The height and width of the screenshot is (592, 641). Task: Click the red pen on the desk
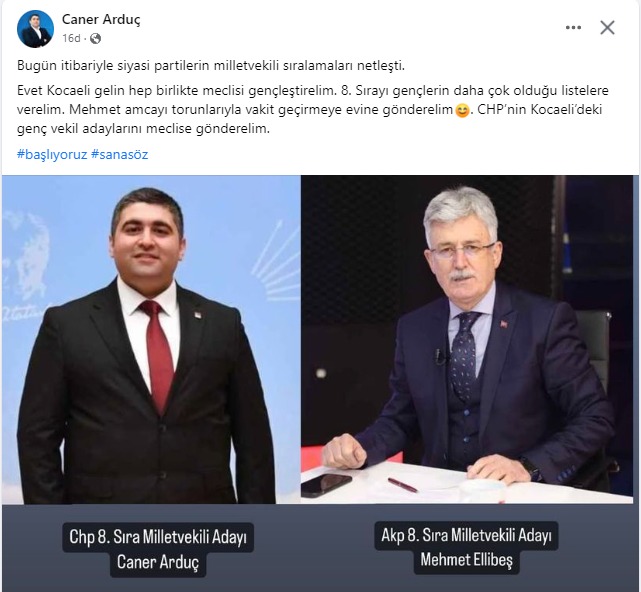403,485
